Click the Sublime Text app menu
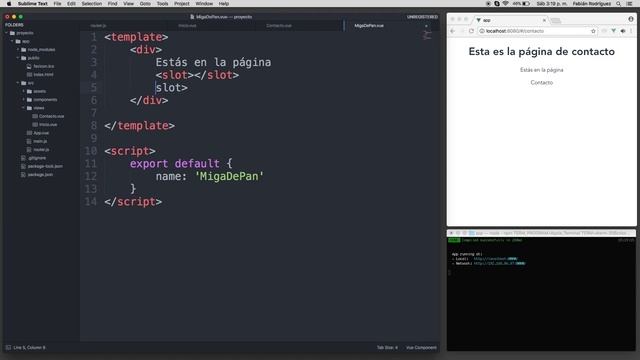 tap(33, 4)
